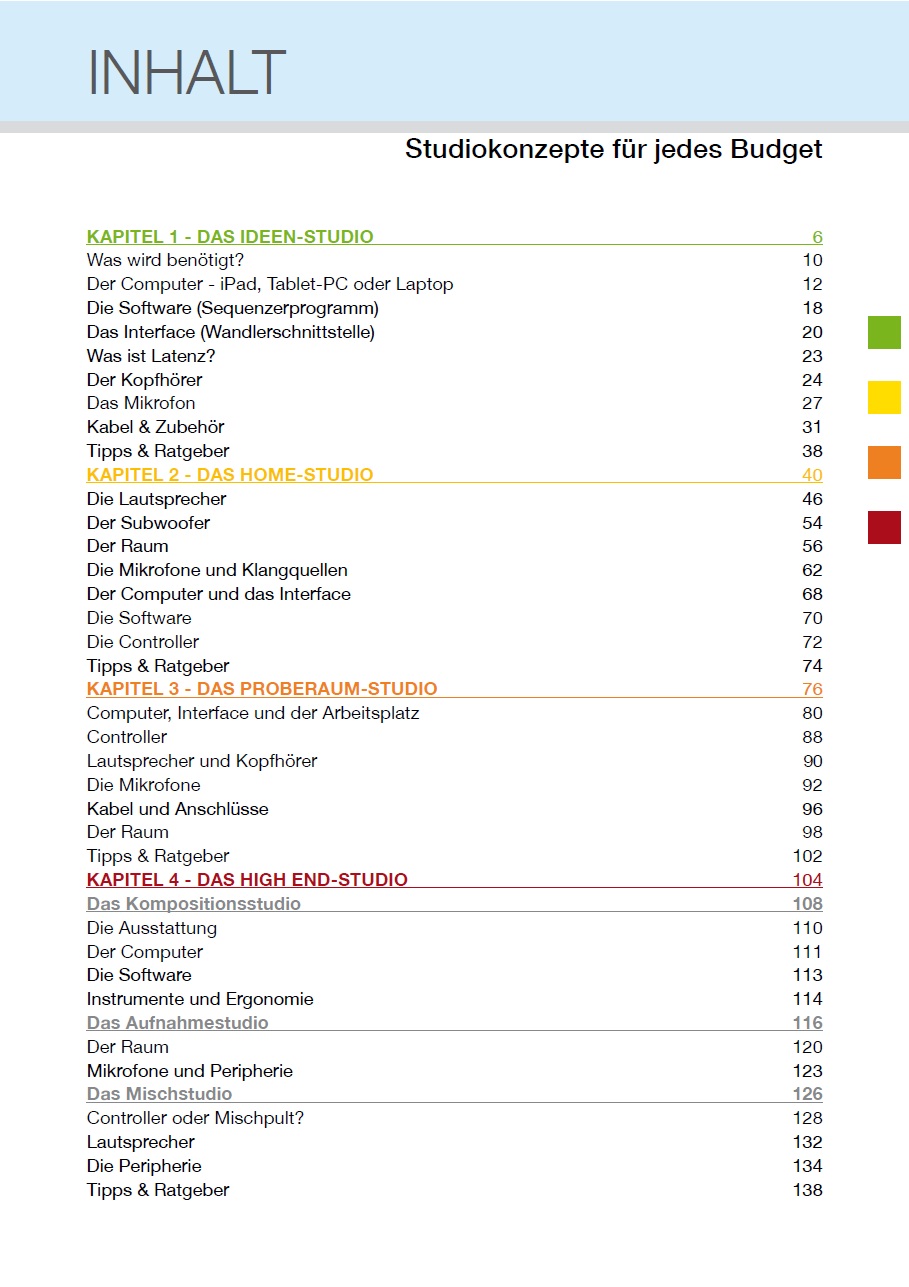Open 'Die Mikrofone und Klangquellen' entry
This screenshot has width=909, height=1287.
pyautogui.click(x=217, y=570)
